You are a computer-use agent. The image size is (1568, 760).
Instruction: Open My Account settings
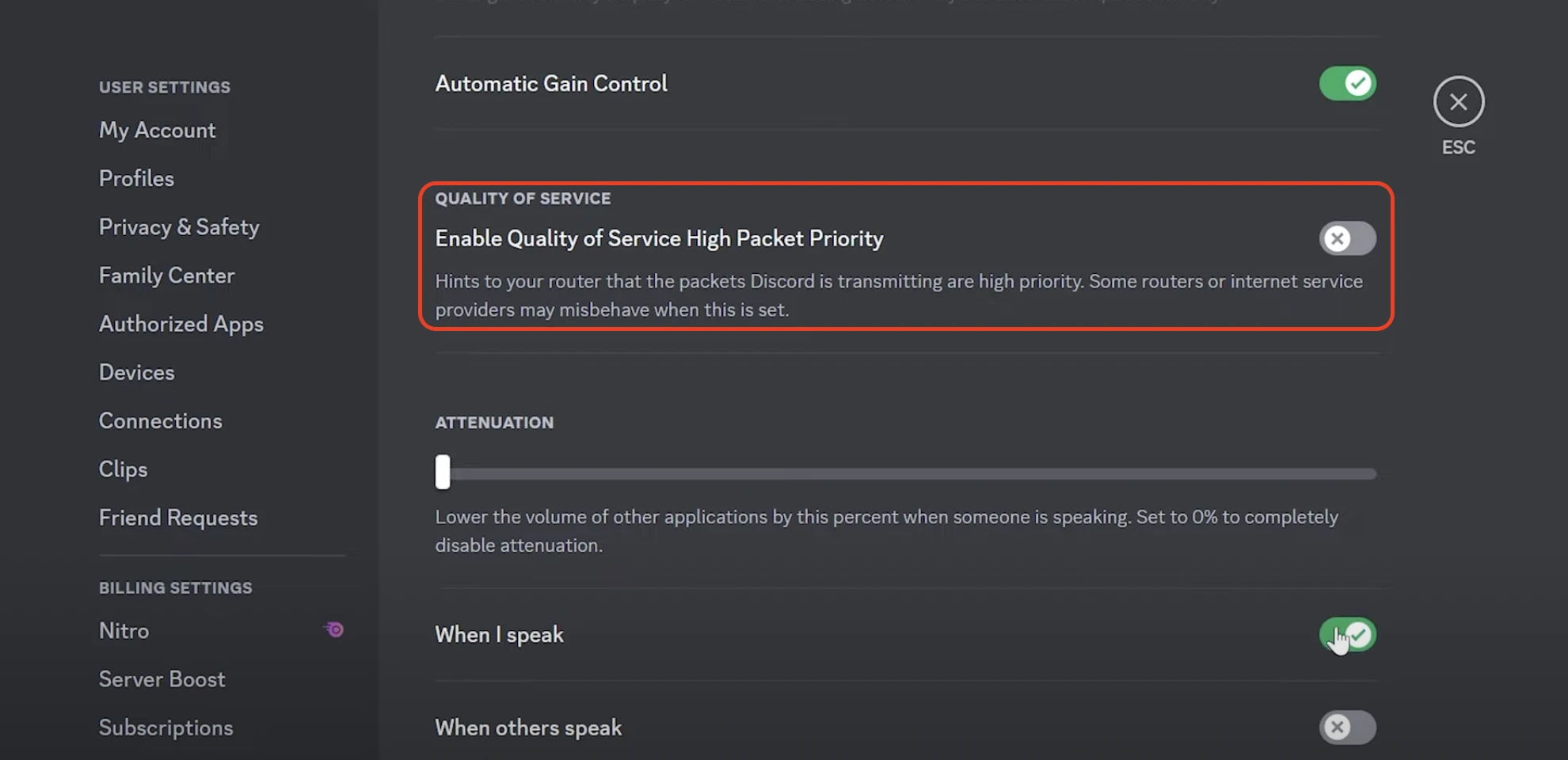[x=157, y=130]
